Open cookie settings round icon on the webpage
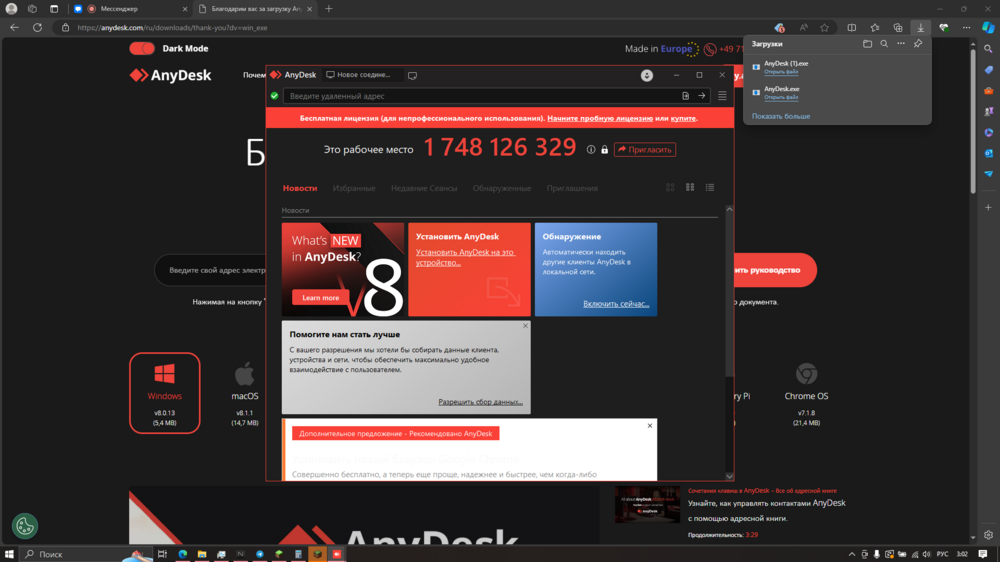The width and height of the screenshot is (1000, 562). tap(25, 526)
